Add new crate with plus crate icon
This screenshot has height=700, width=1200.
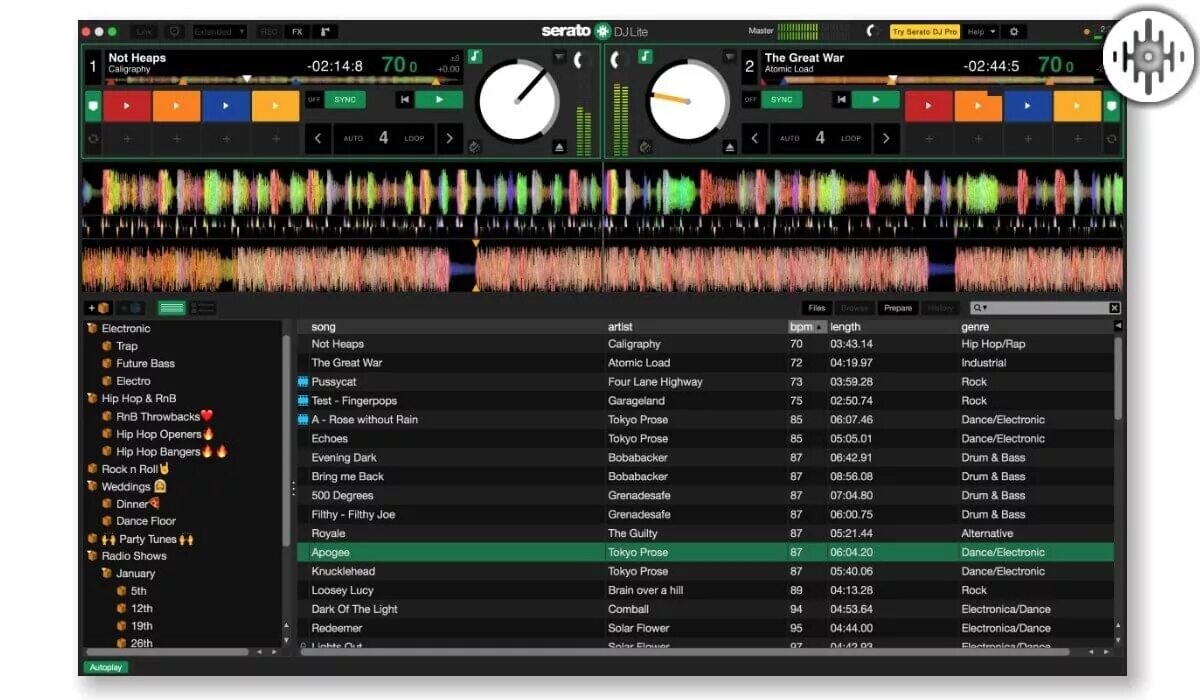point(98,308)
